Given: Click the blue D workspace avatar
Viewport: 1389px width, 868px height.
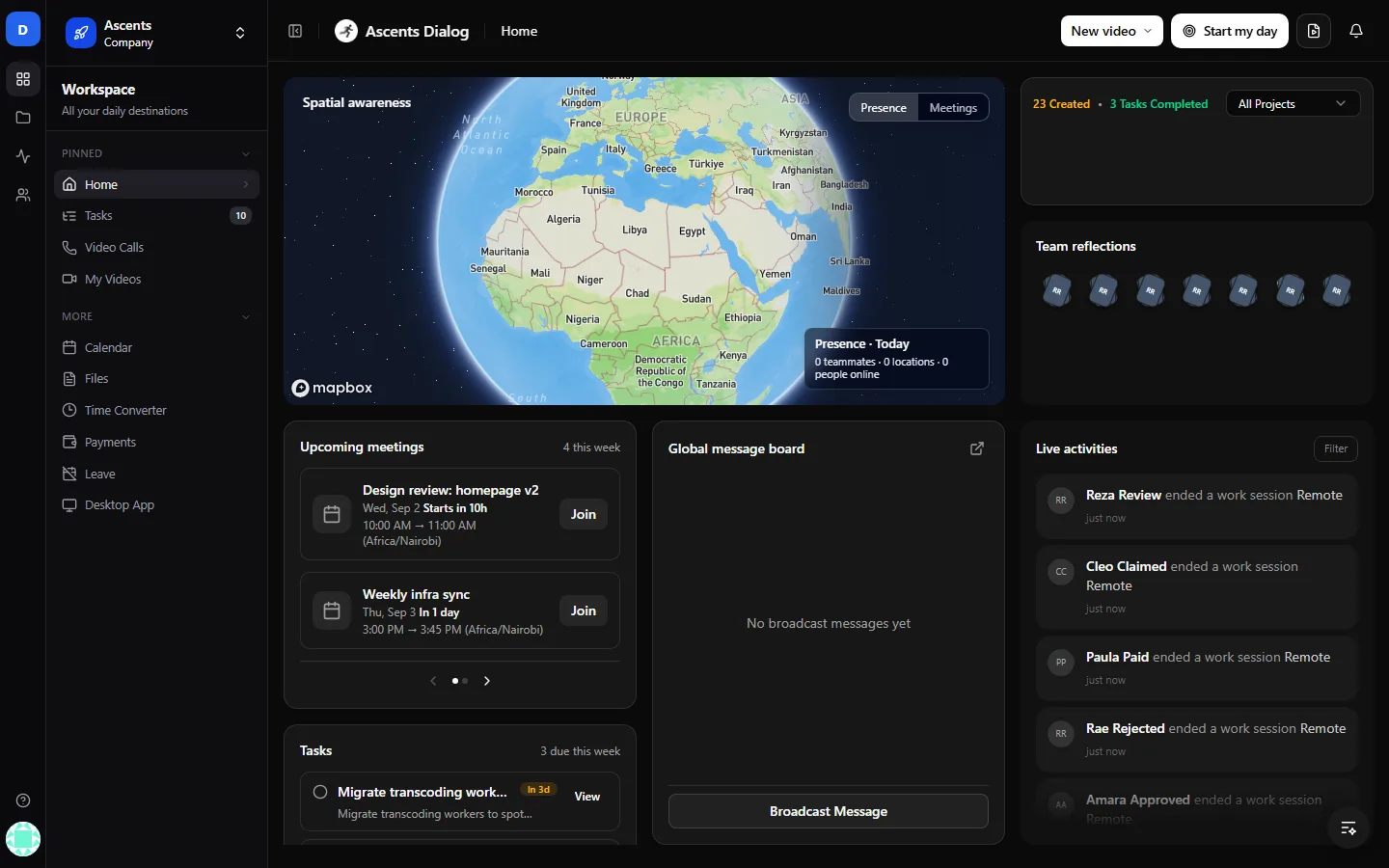Looking at the screenshot, I should pos(23,30).
